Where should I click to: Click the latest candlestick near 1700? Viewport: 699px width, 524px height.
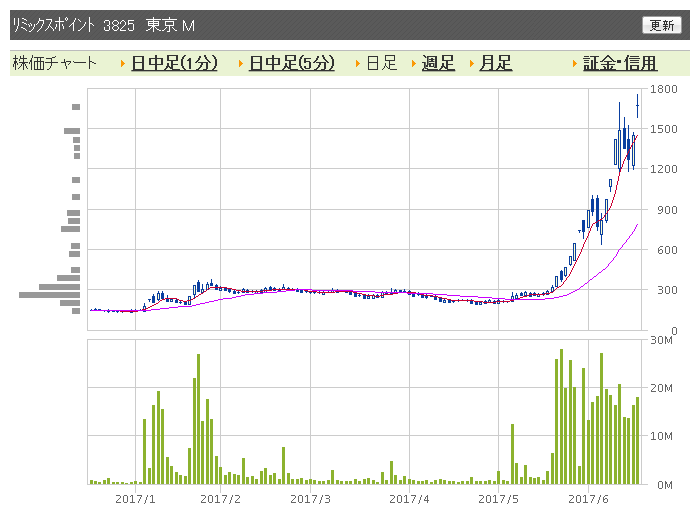pyautogui.click(x=637, y=106)
